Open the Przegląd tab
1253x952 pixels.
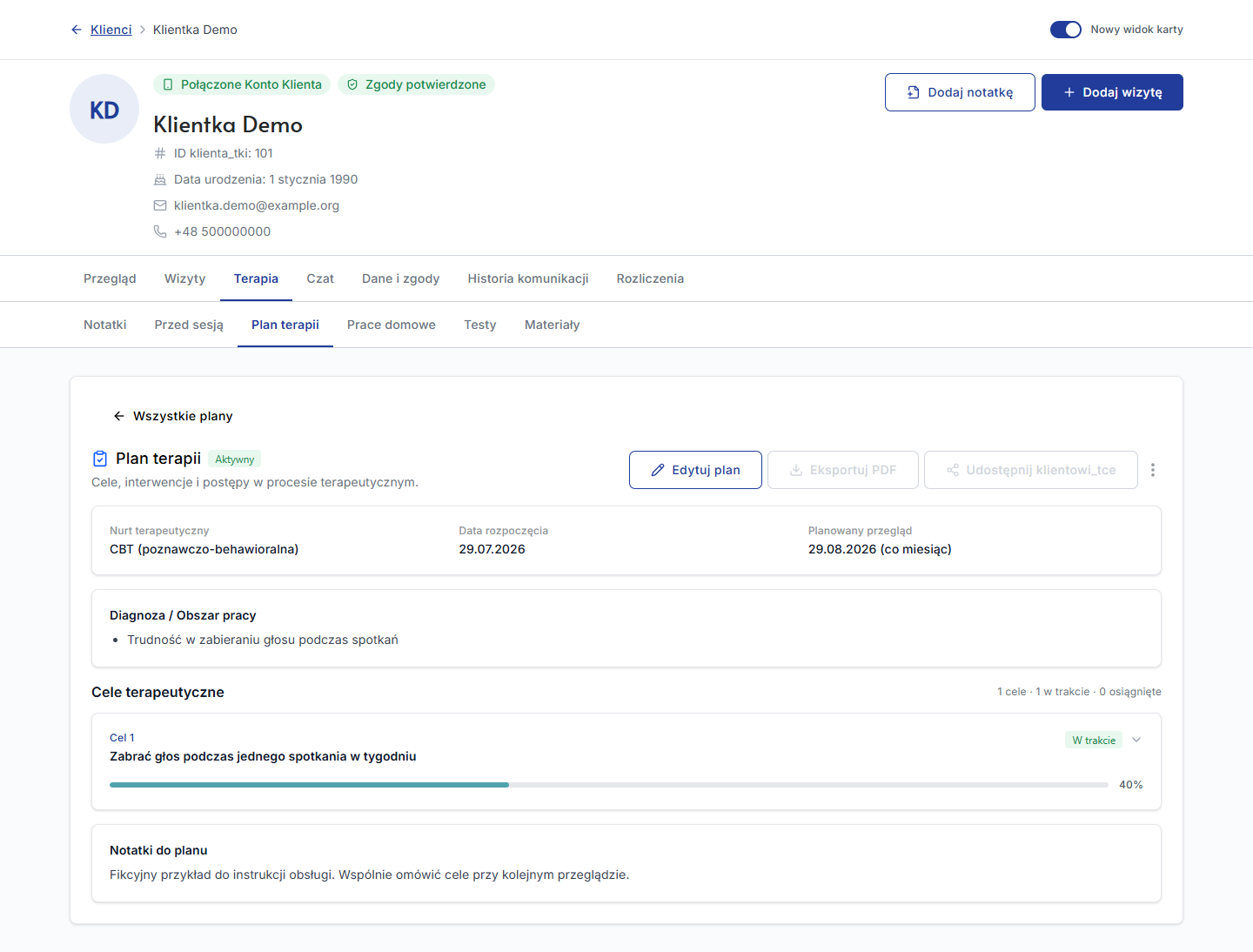[x=110, y=278]
